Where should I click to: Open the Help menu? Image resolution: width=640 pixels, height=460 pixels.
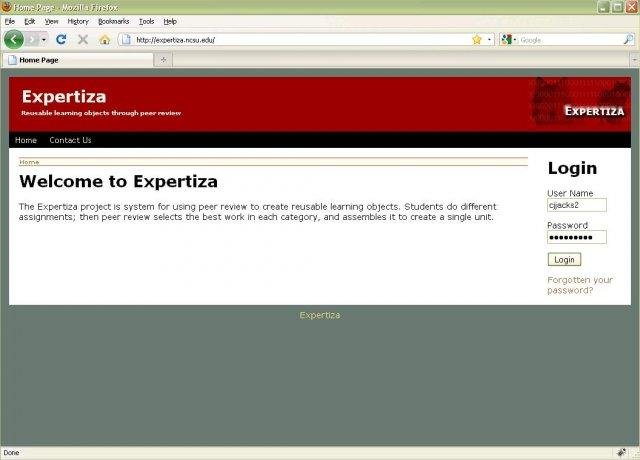tap(170, 22)
